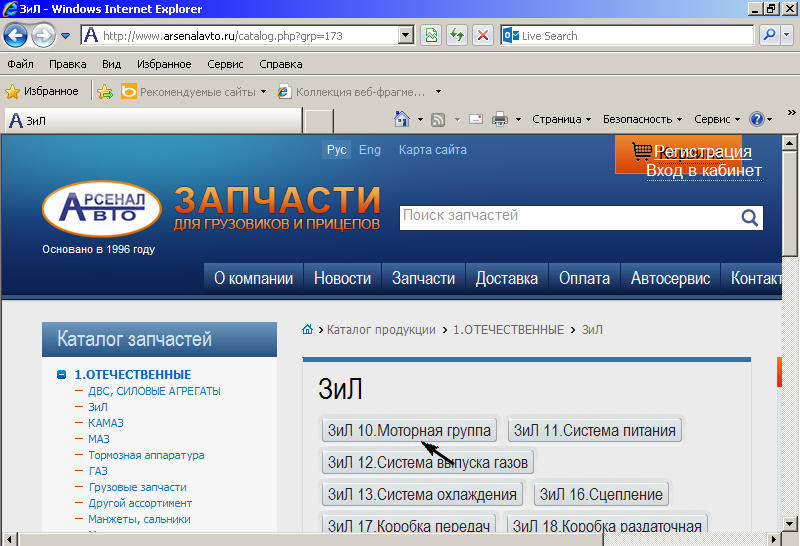800x546 pixels.
Task: Click the Help question mark icon
Action: click(757, 119)
